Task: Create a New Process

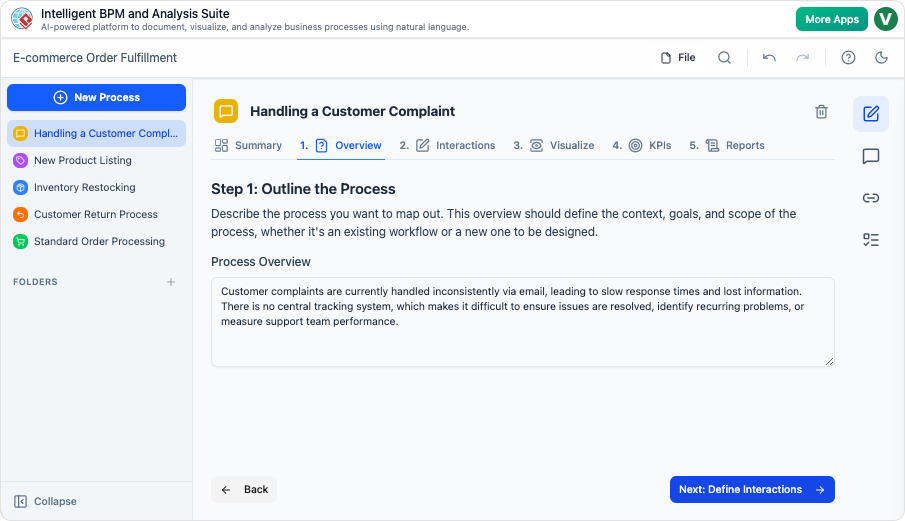Action: coord(96,98)
